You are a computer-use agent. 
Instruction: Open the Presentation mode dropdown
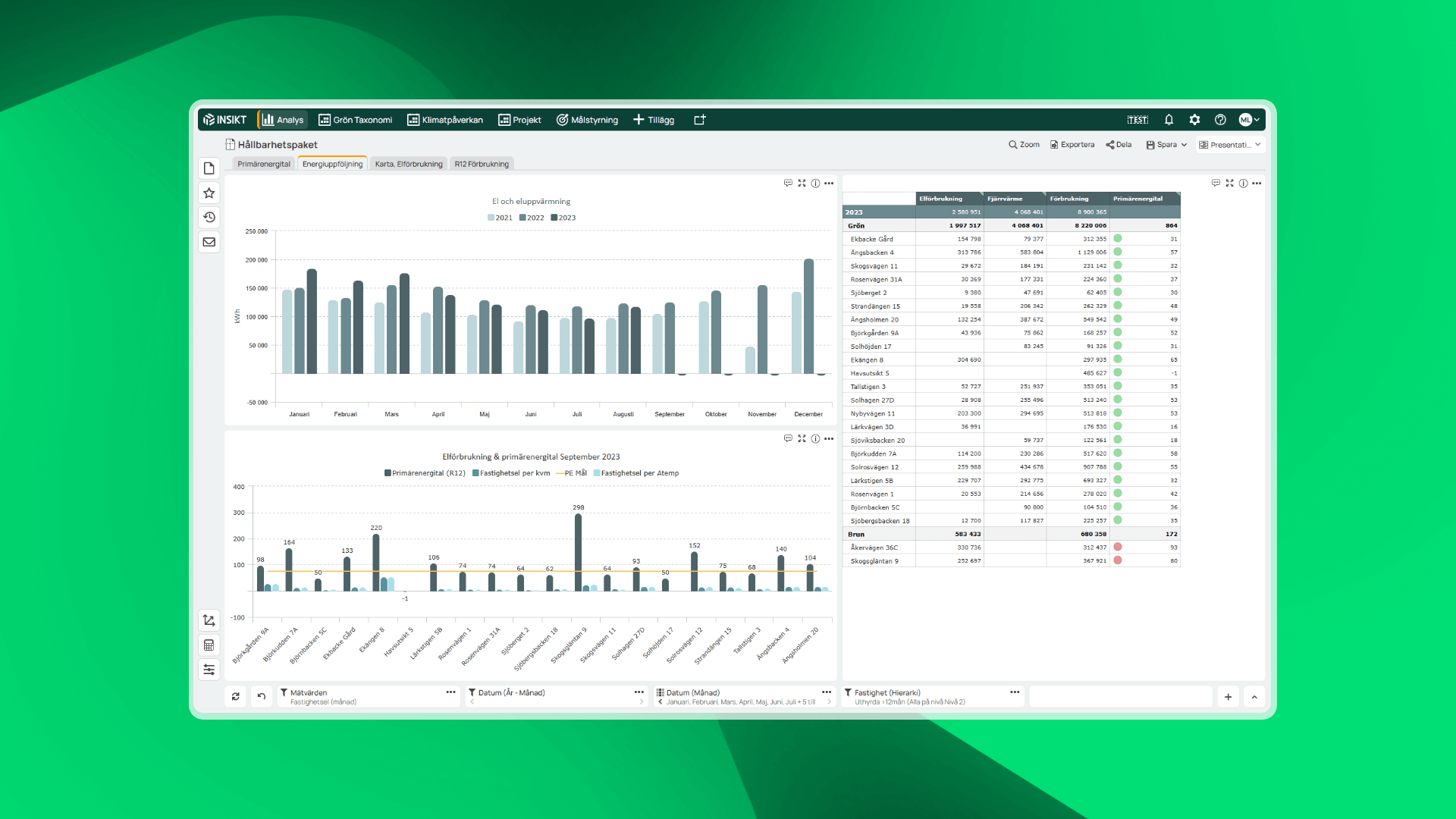1230,145
